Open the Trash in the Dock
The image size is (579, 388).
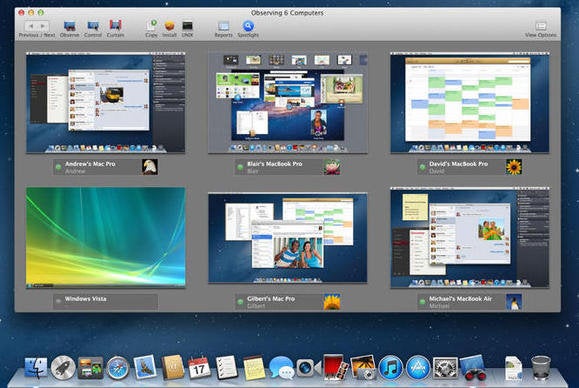tap(541, 368)
